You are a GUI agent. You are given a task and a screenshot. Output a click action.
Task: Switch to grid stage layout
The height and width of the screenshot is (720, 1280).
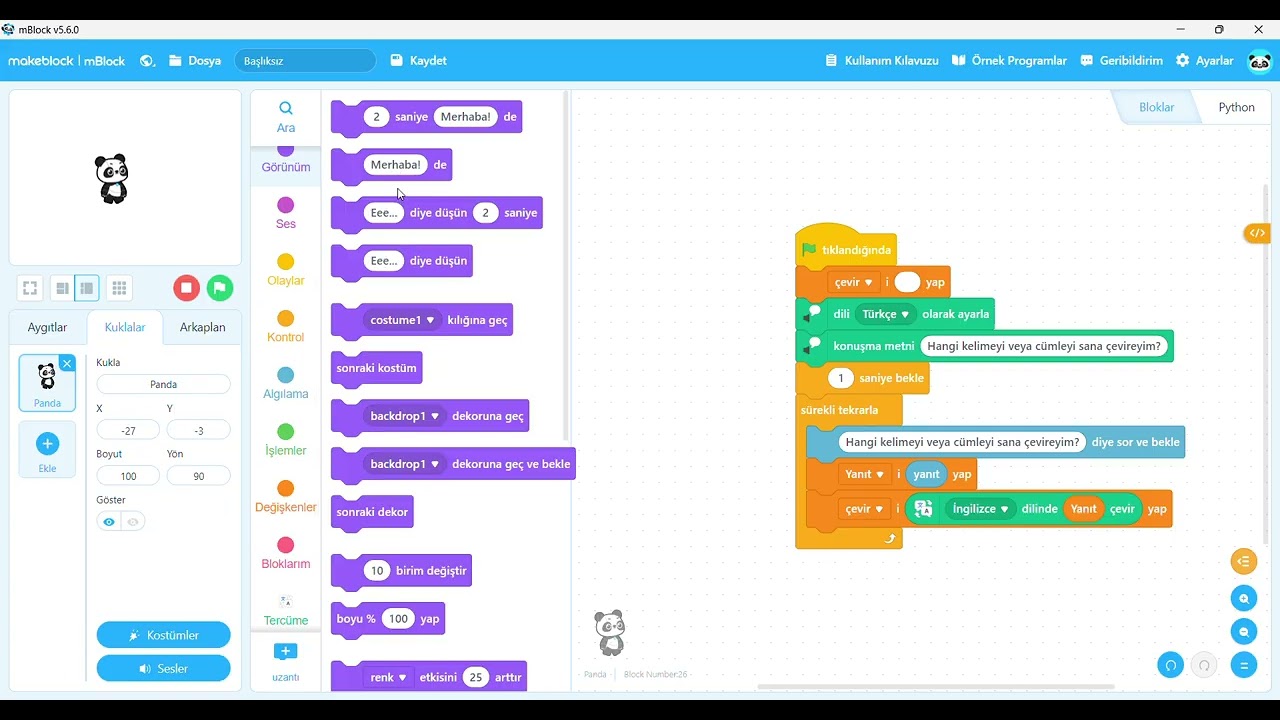click(119, 288)
